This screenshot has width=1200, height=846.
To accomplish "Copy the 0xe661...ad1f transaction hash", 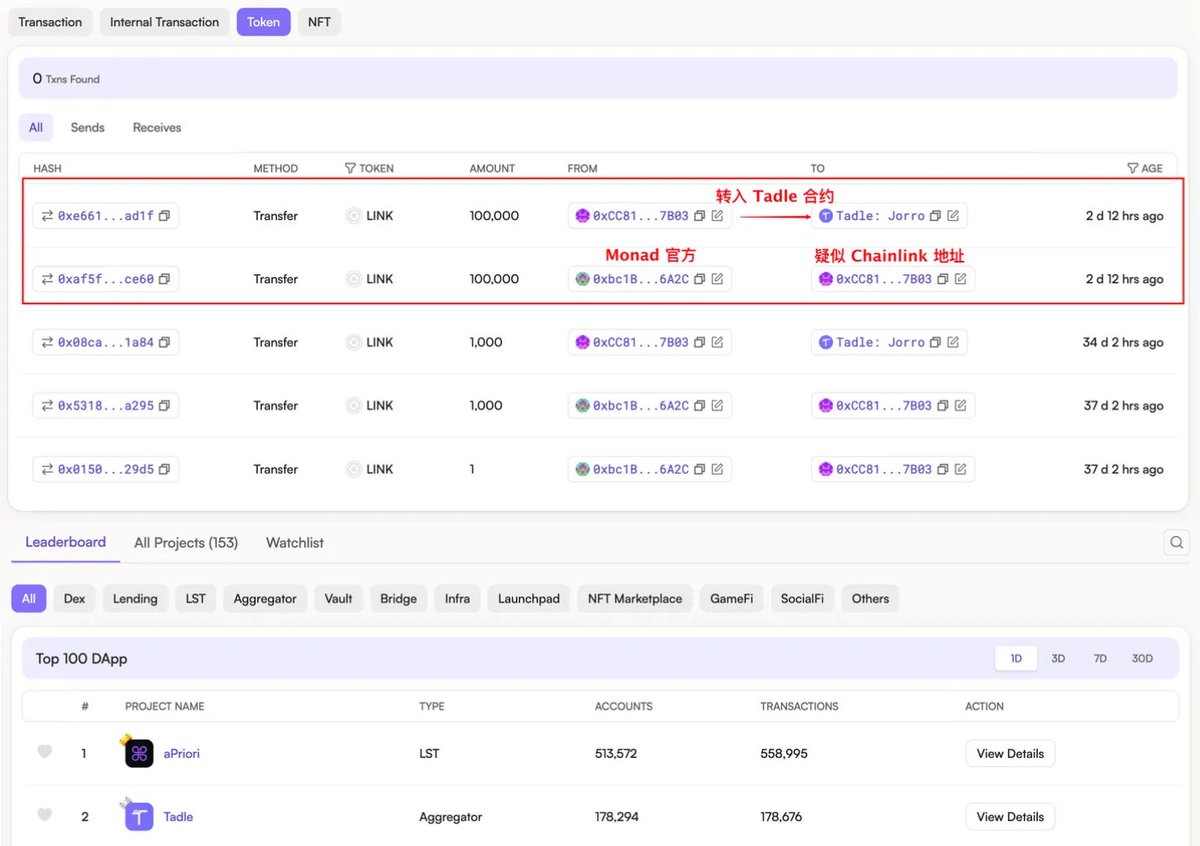I will tap(165, 216).
